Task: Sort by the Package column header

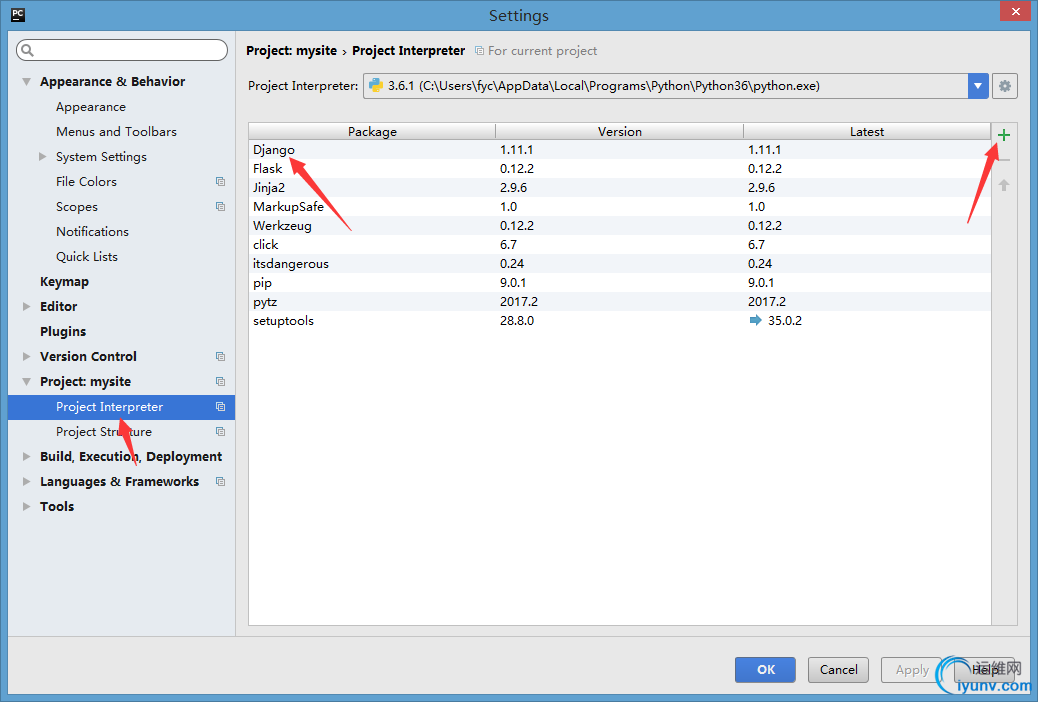Action: (372, 131)
